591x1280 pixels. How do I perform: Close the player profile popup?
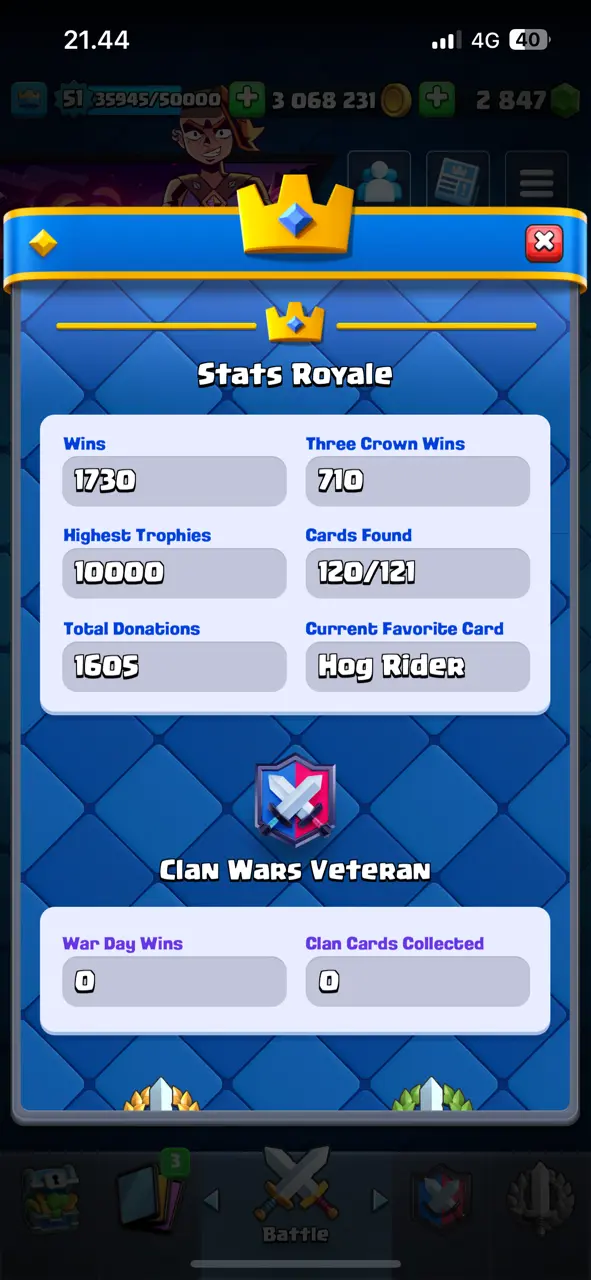[x=544, y=242]
